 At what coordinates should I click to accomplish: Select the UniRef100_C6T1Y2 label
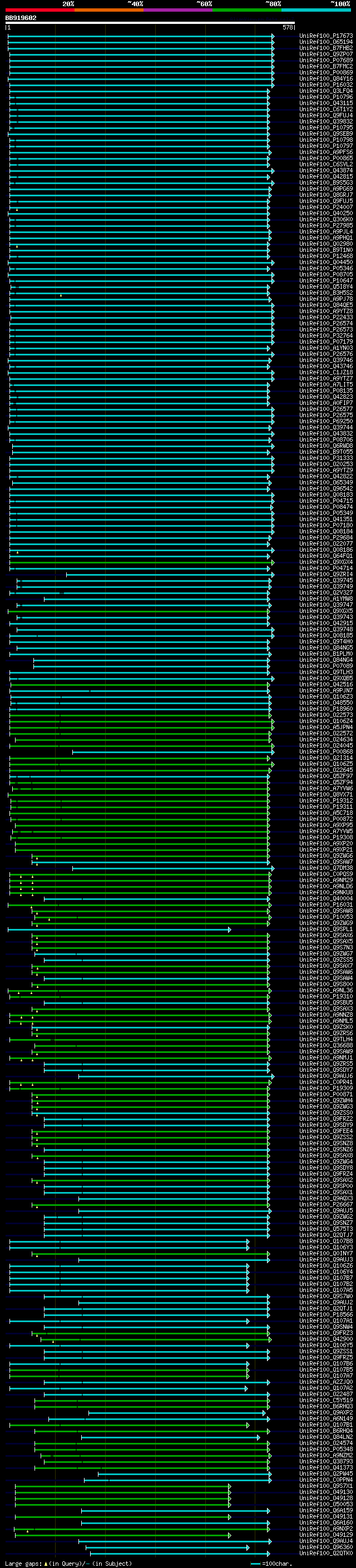[x=326, y=109]
